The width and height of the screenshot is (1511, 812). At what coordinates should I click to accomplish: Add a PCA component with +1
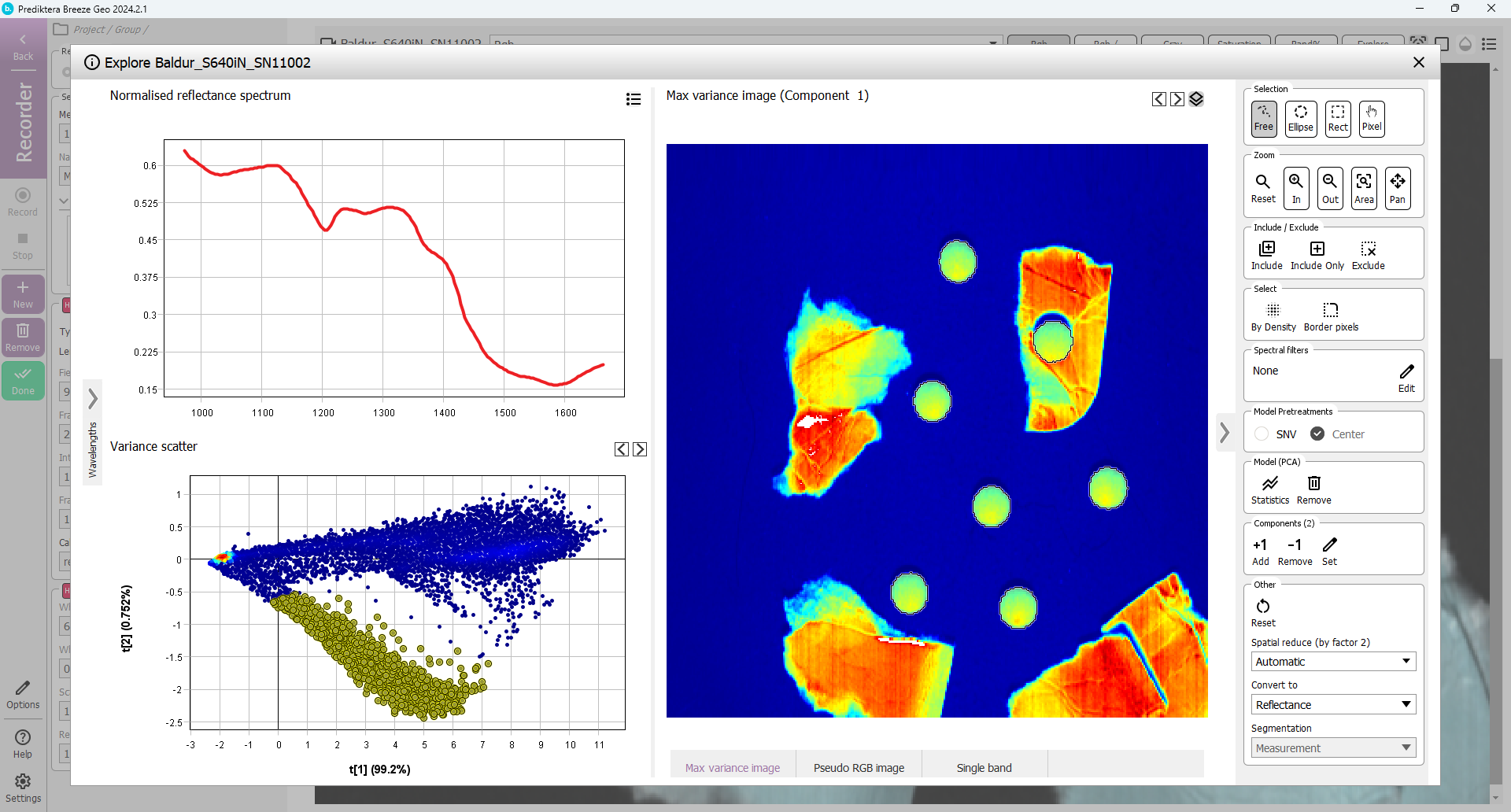point(1260,551)
